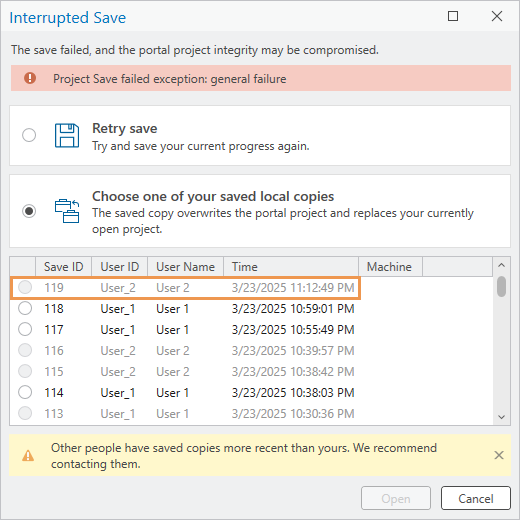
Task: Maximize the Interrupted Save dialog
Action: point(453,16)
